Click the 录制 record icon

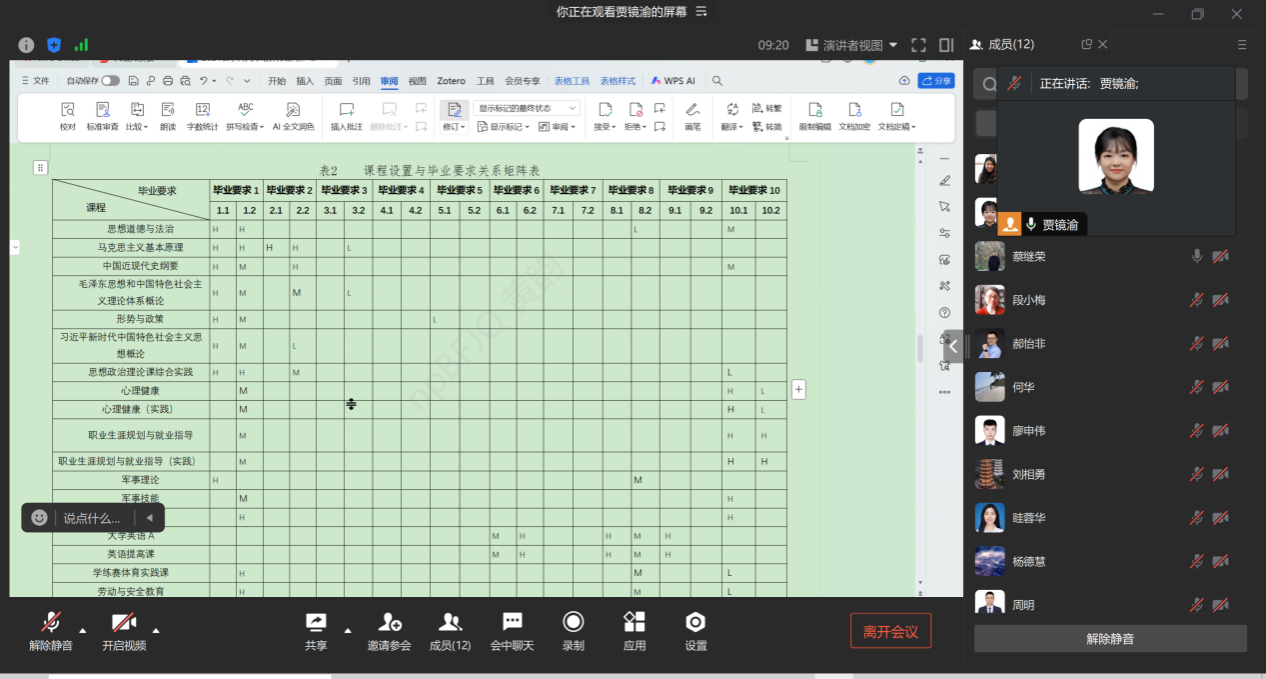point(573,623)
